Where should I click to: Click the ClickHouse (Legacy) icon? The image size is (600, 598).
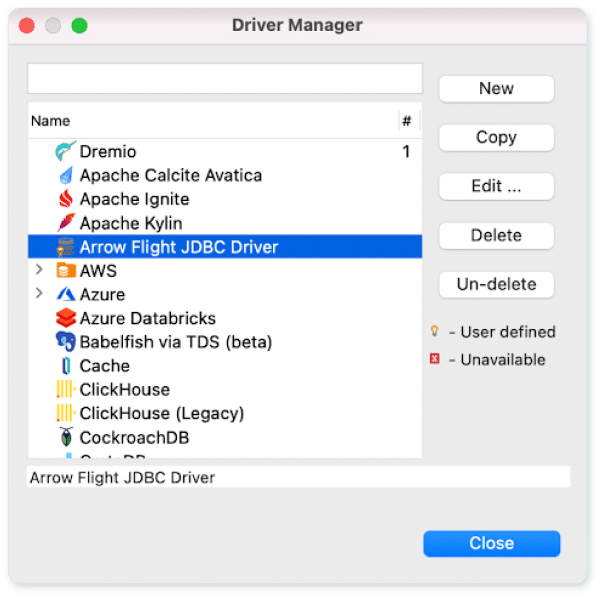[x=66, y=414]
